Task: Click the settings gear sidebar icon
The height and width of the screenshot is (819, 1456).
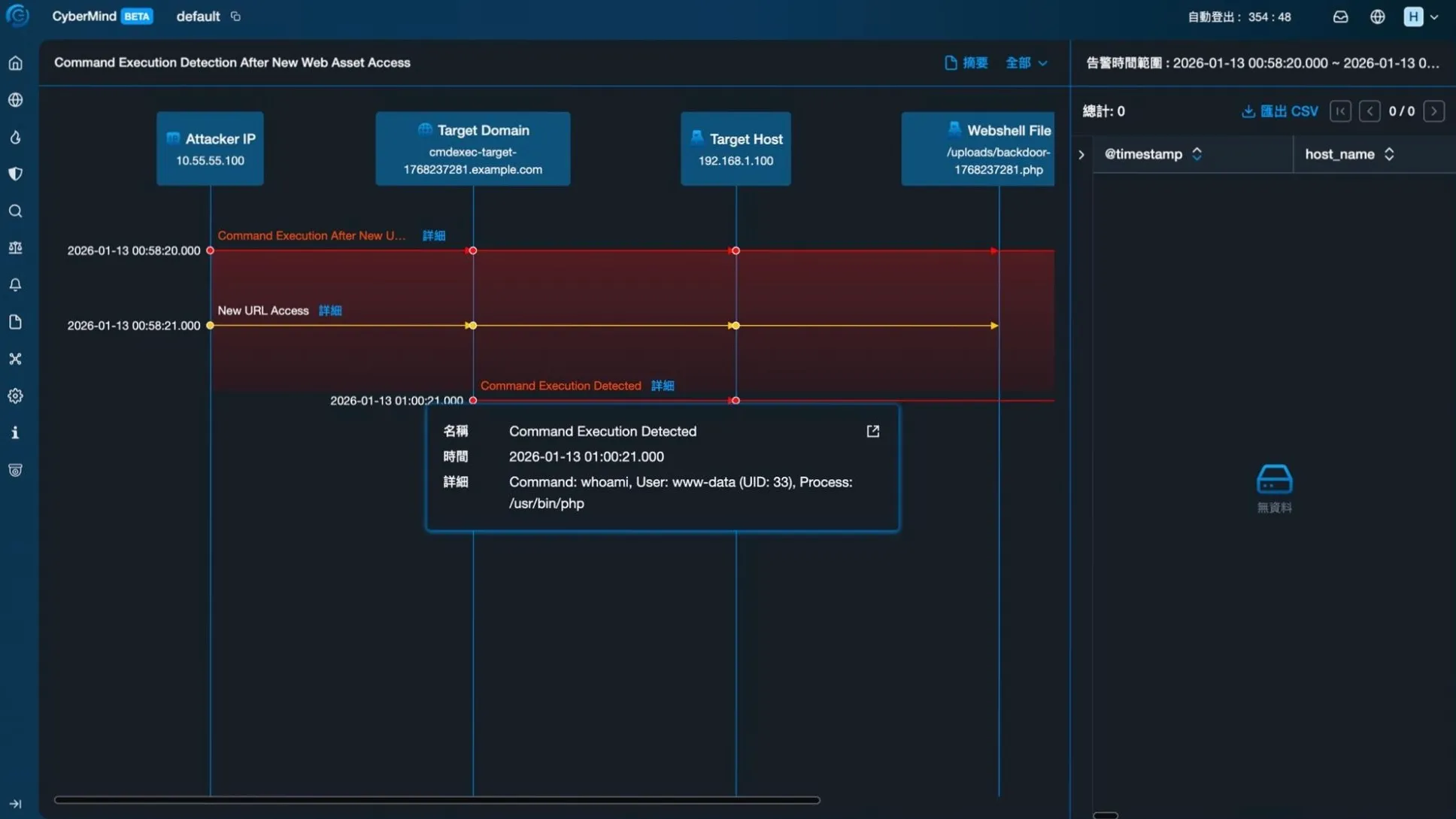Action: (16, 396)
